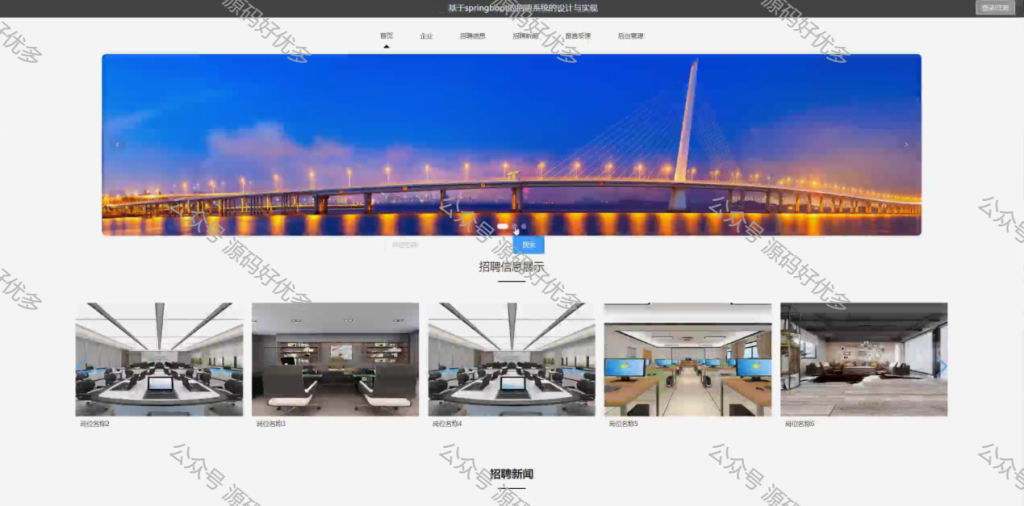The image size is (1024, 506).
Task: Click the blue 搜索 search button
Action: pos(528,245)
